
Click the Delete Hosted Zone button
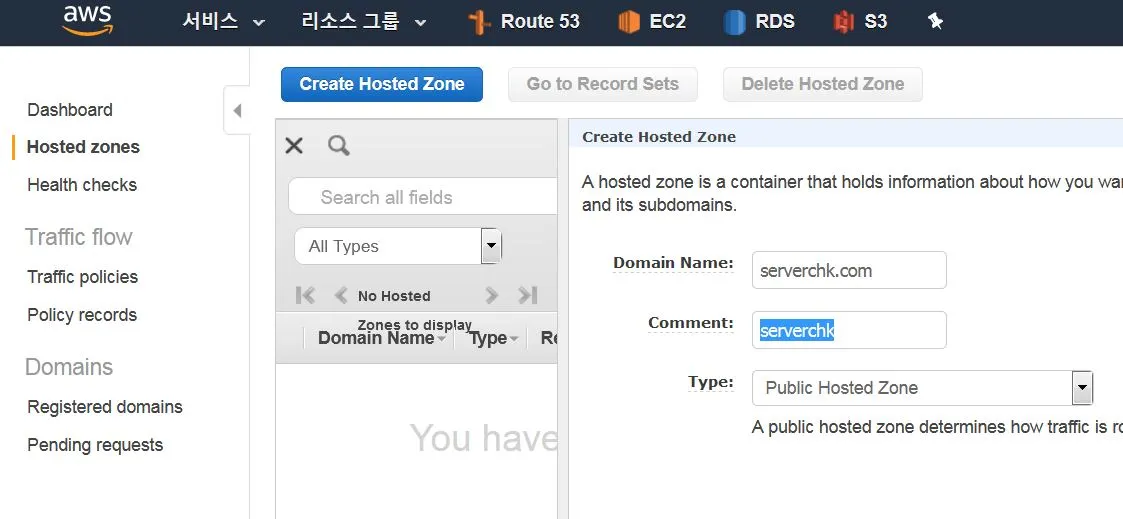[823, 84]
